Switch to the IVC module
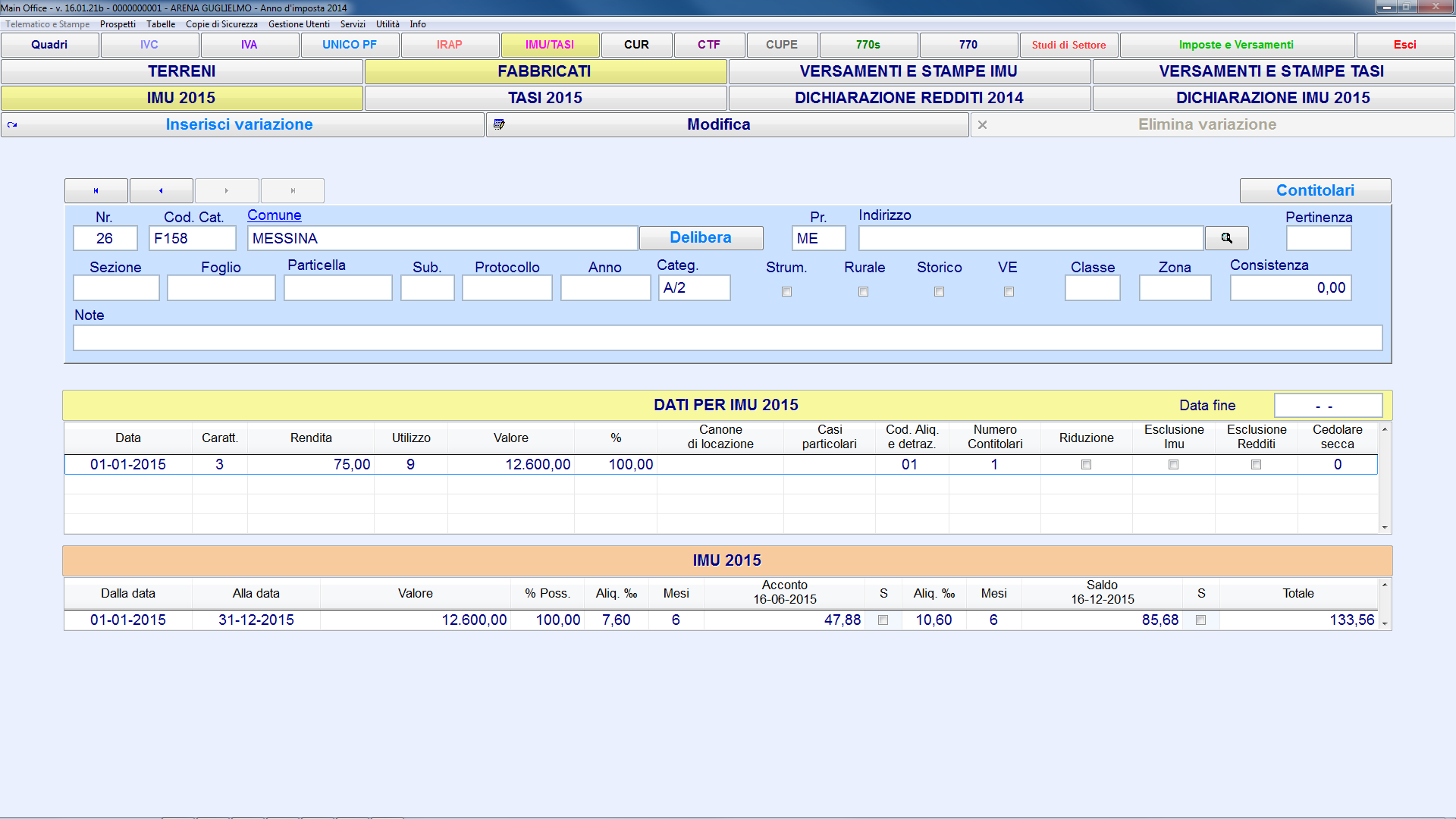 149,45
